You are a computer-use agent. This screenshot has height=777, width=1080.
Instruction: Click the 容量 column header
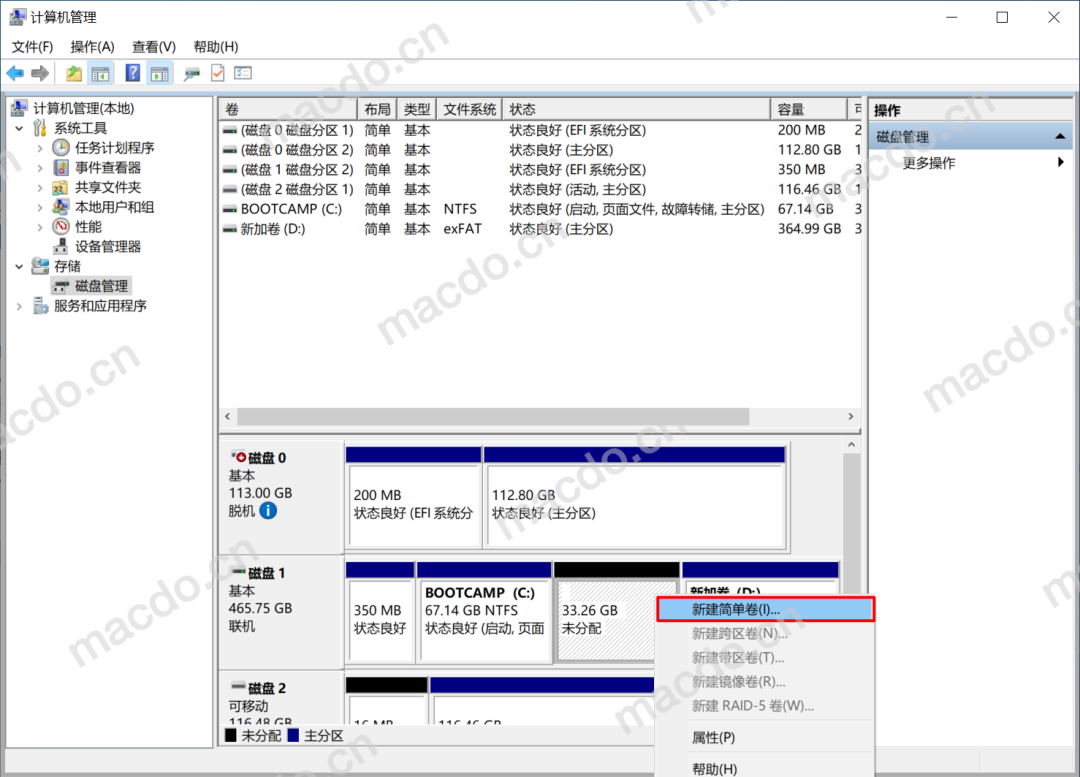click(808, 110)
